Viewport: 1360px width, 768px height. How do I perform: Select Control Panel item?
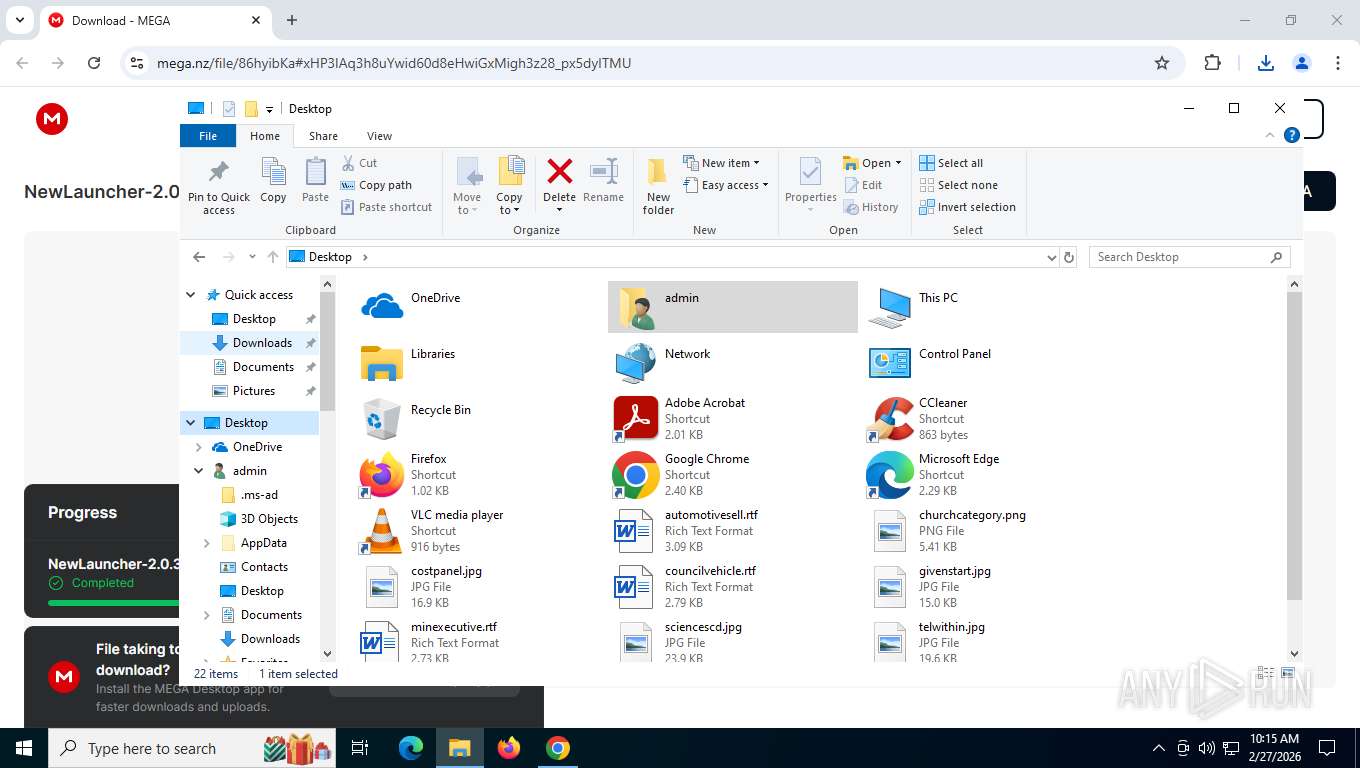pyautogui.click(x=988, y=362)
